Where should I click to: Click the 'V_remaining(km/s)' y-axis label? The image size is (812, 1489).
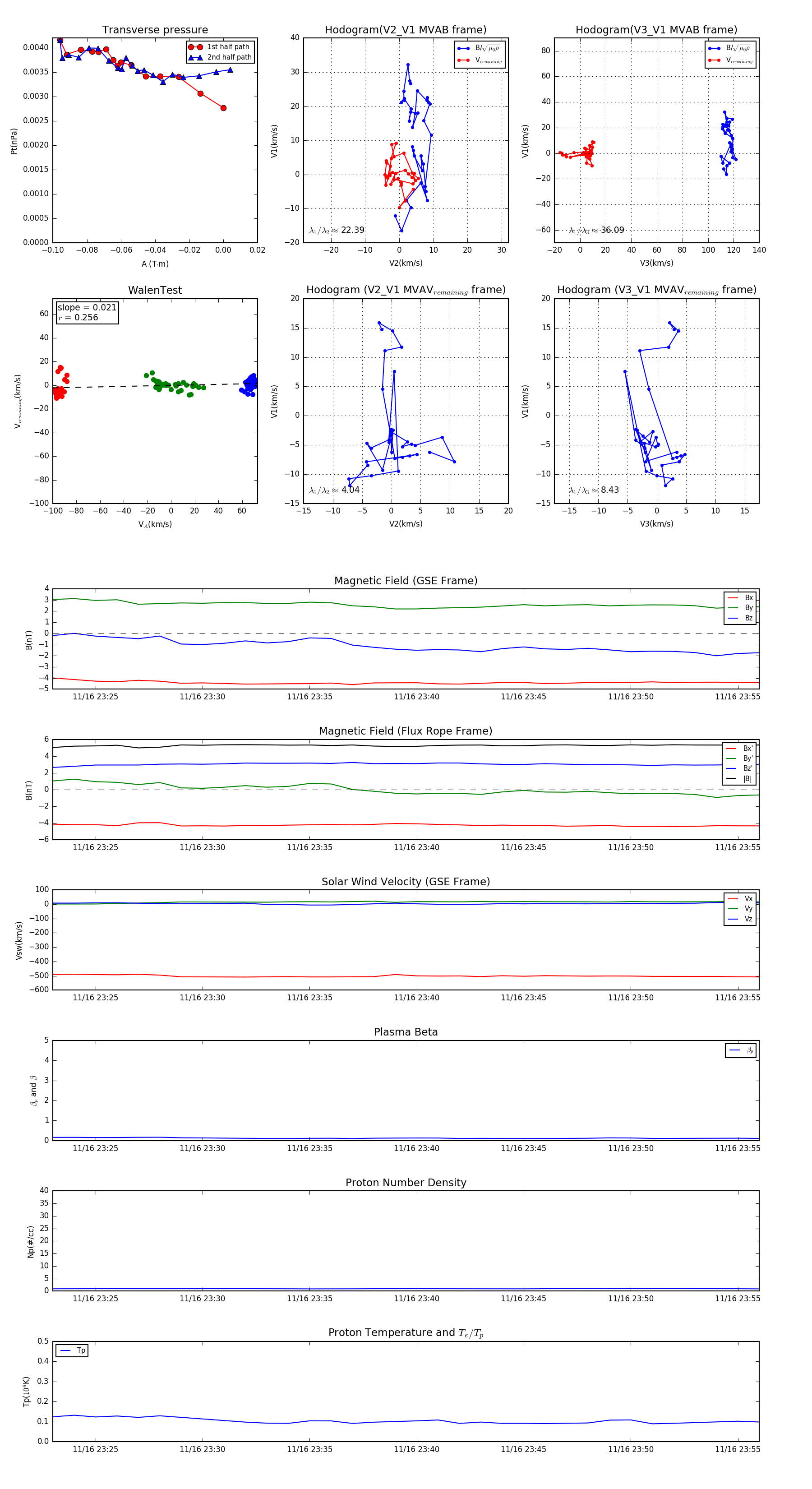(x=18, y=401)
